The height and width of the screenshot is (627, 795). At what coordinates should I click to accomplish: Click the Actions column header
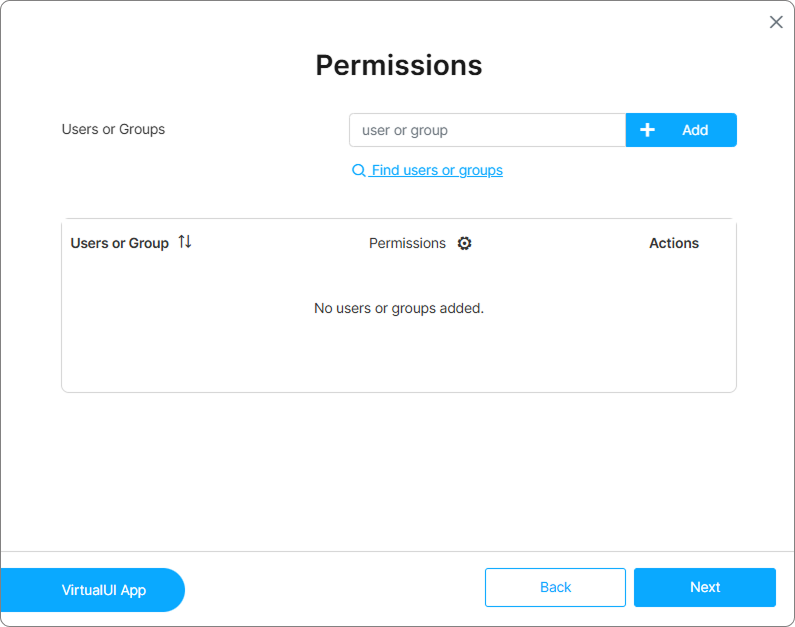[x=674, y=243]
